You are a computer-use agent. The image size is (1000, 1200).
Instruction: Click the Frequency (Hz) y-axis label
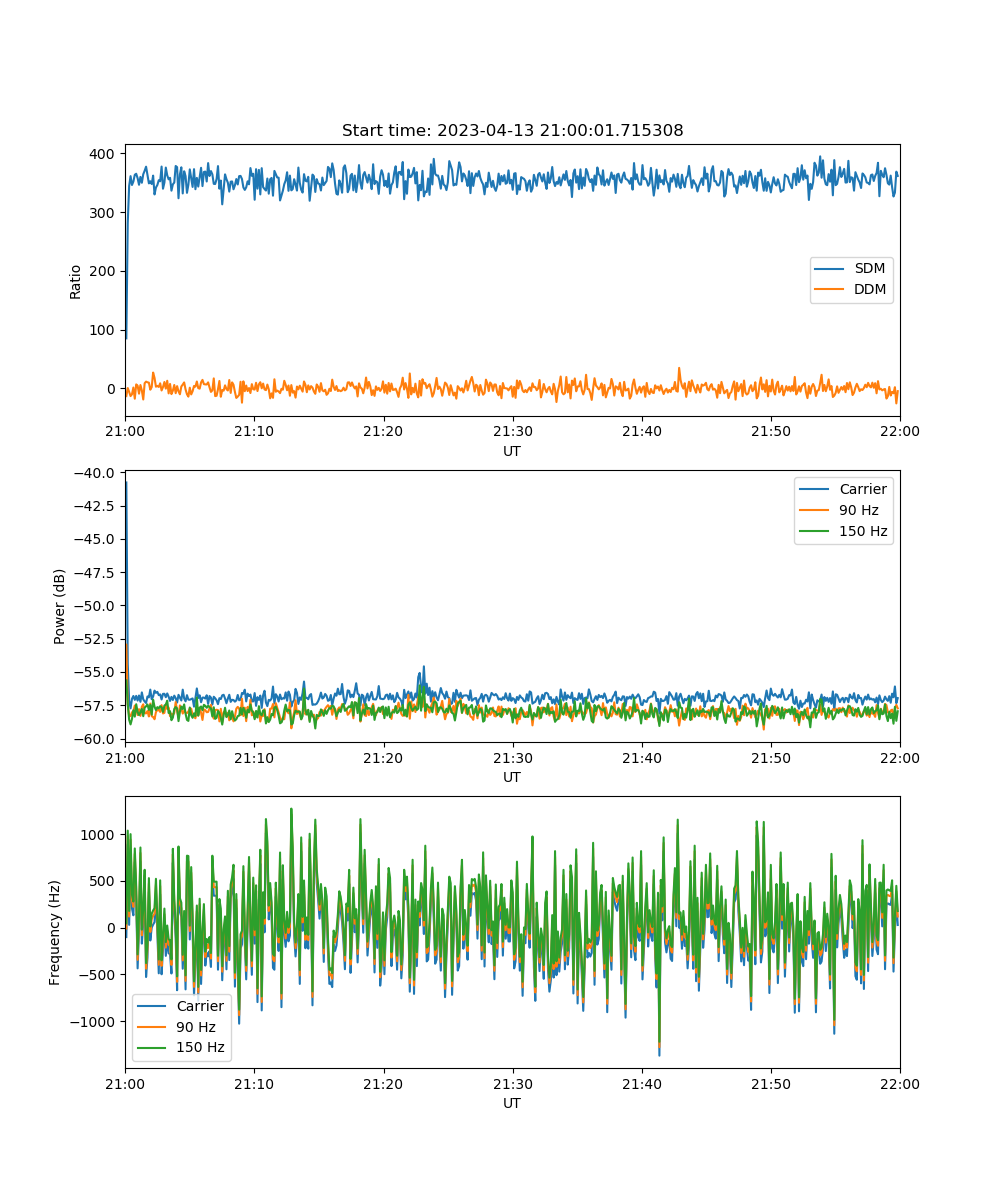coord(55,932)
